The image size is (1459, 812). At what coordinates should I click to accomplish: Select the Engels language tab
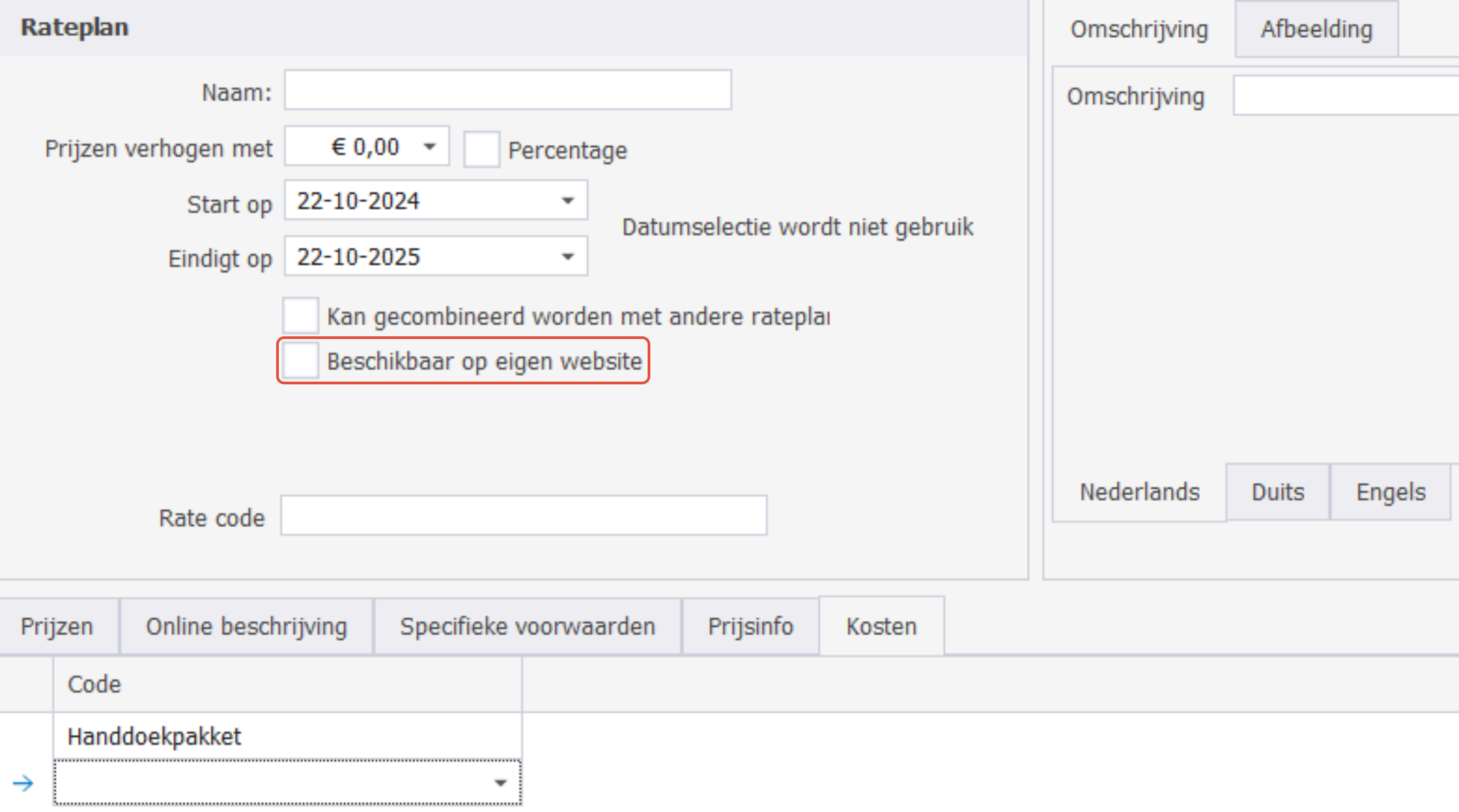tap(1391, 492)
